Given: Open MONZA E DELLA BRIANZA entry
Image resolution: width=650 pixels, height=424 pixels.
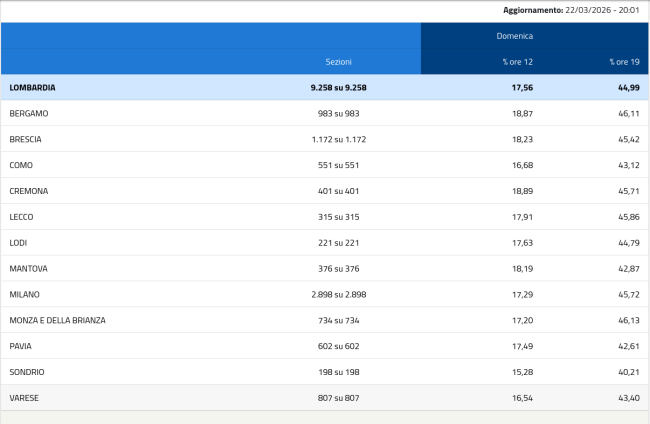Looking at the screenshot, I should pyautogui.click(x=57, y=321).
